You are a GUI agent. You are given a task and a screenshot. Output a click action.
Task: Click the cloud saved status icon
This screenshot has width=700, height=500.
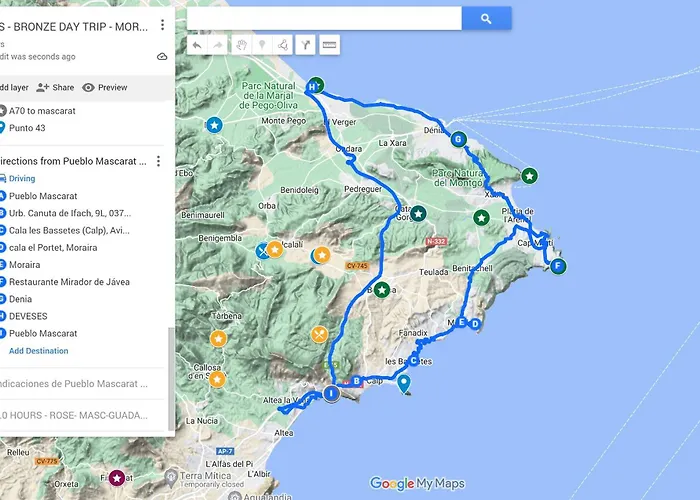[162, 57]
